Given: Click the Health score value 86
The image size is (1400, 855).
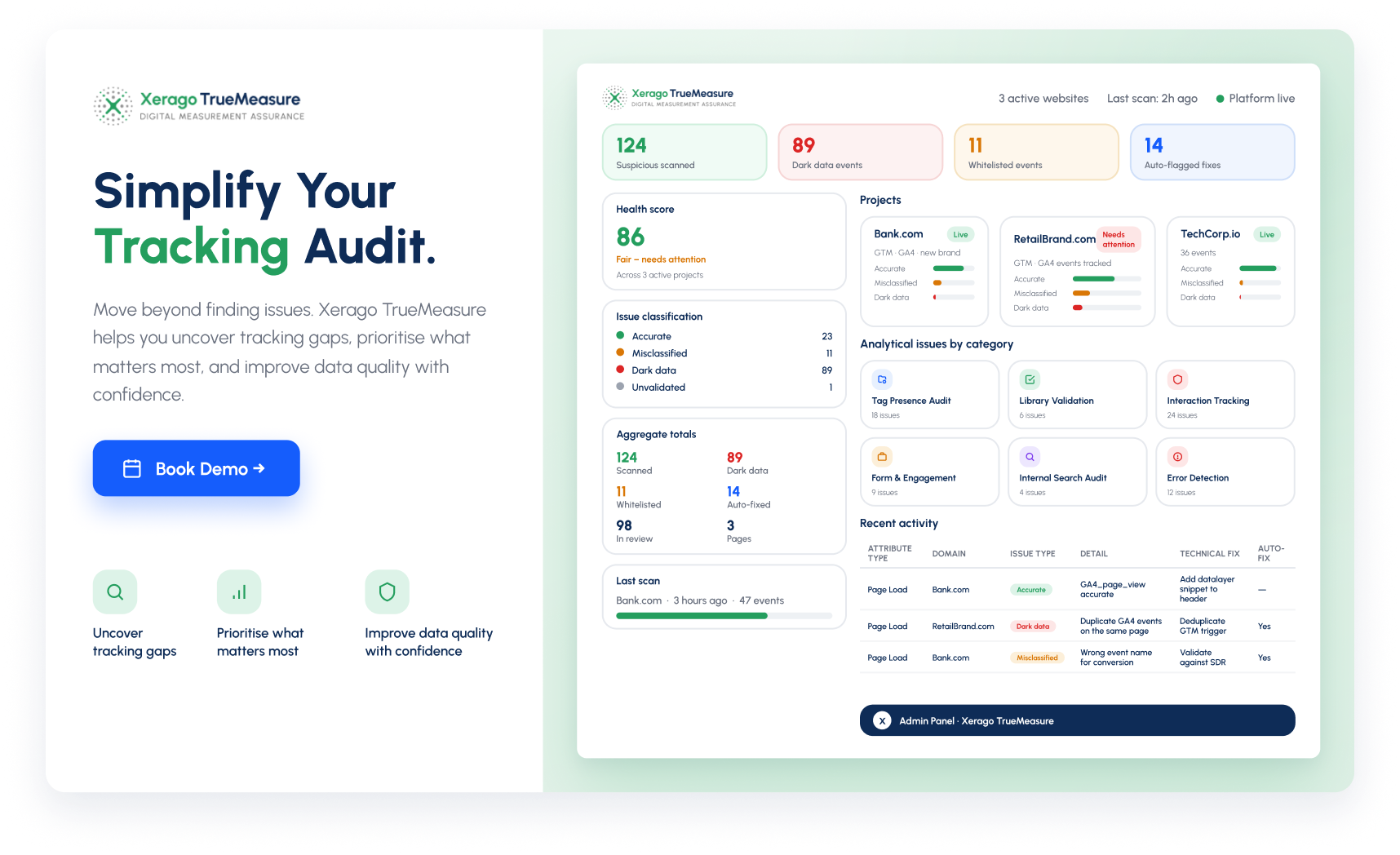Looking at the screenshot, I should tap(631, 237).
